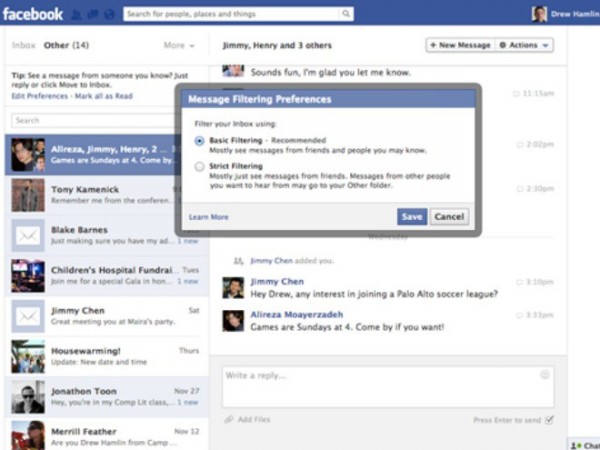Open the Actions dropdown
Screen dimensions: 600x450
point(525,45)
